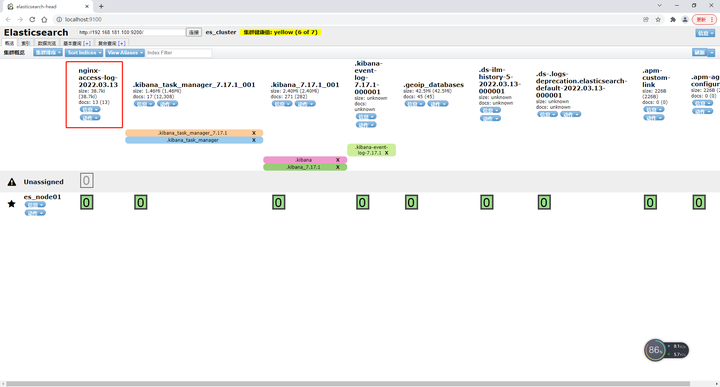720x387 pixels.
Task: Open the cluster sort dropdown in overview toolbar
Action: pyautogui.click(x=48, y=53)
